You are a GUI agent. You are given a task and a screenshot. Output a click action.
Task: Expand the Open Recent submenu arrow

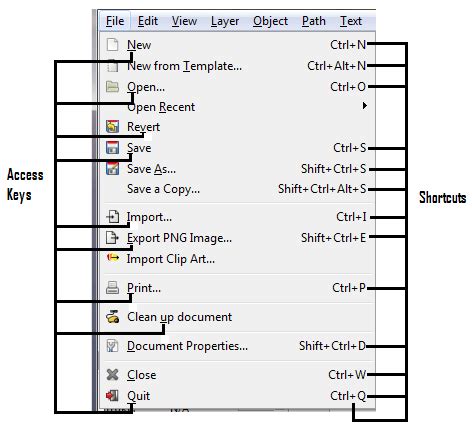(x=365, y=106)
